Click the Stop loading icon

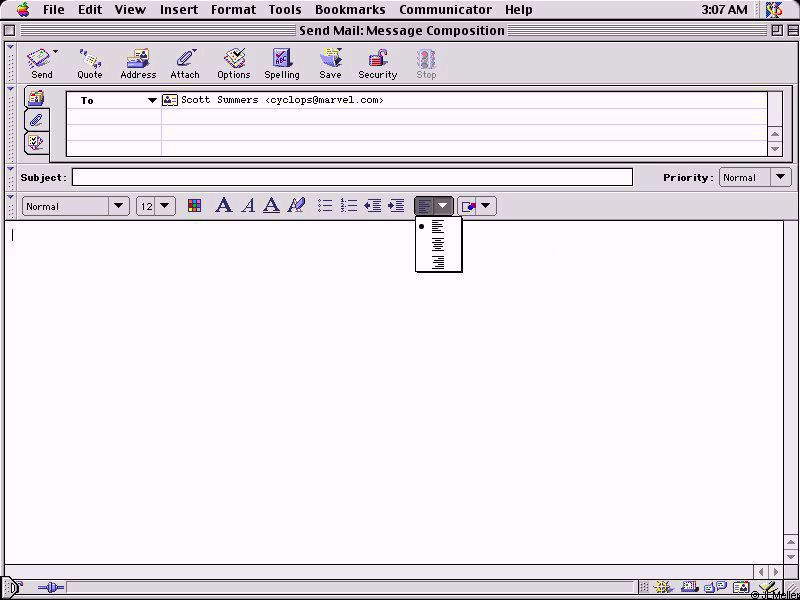[x=426, y=64]
